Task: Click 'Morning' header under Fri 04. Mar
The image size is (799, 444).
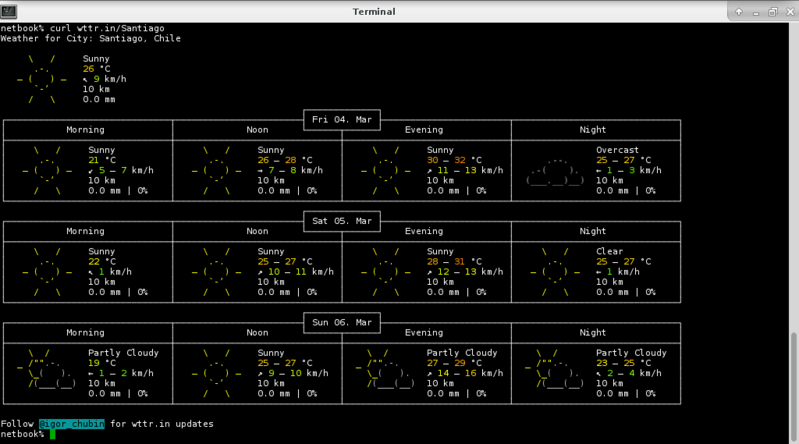Action: (x=85, y=129)
